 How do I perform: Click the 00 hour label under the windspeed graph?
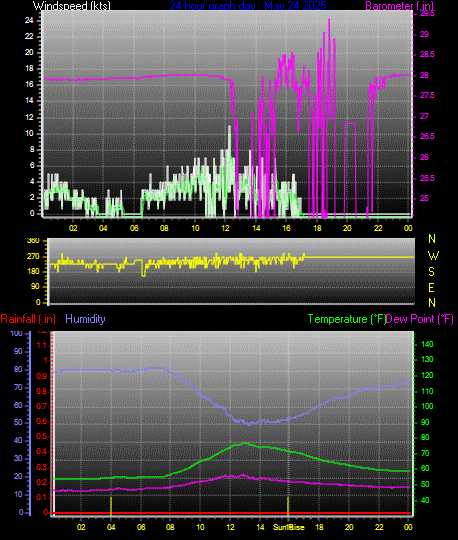point(408,228)
